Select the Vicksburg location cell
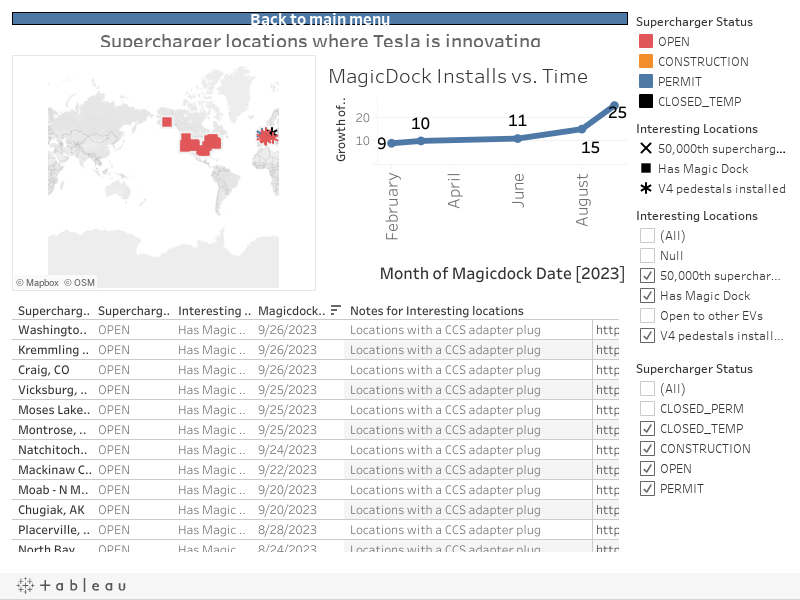The image size is (800, 600). (53, 390)
